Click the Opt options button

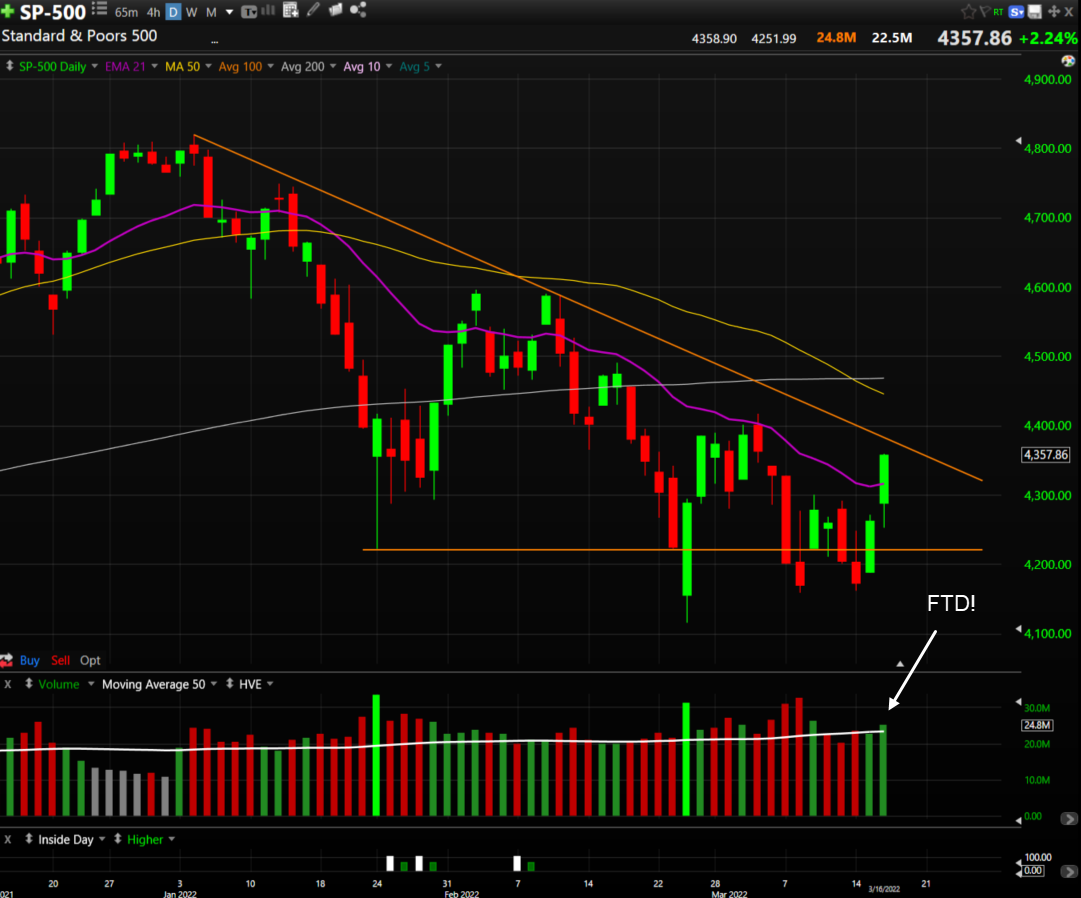coord(90,660)
